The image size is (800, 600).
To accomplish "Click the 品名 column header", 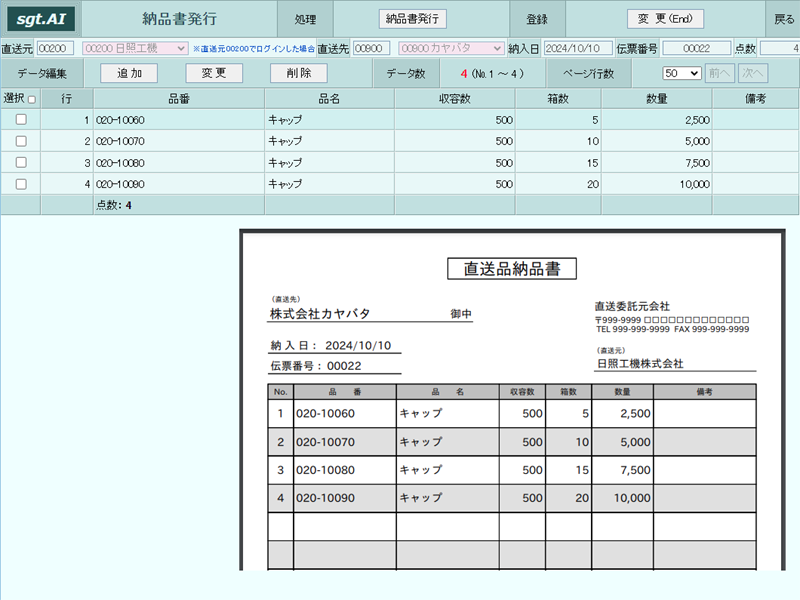I will tap(329, 98).
